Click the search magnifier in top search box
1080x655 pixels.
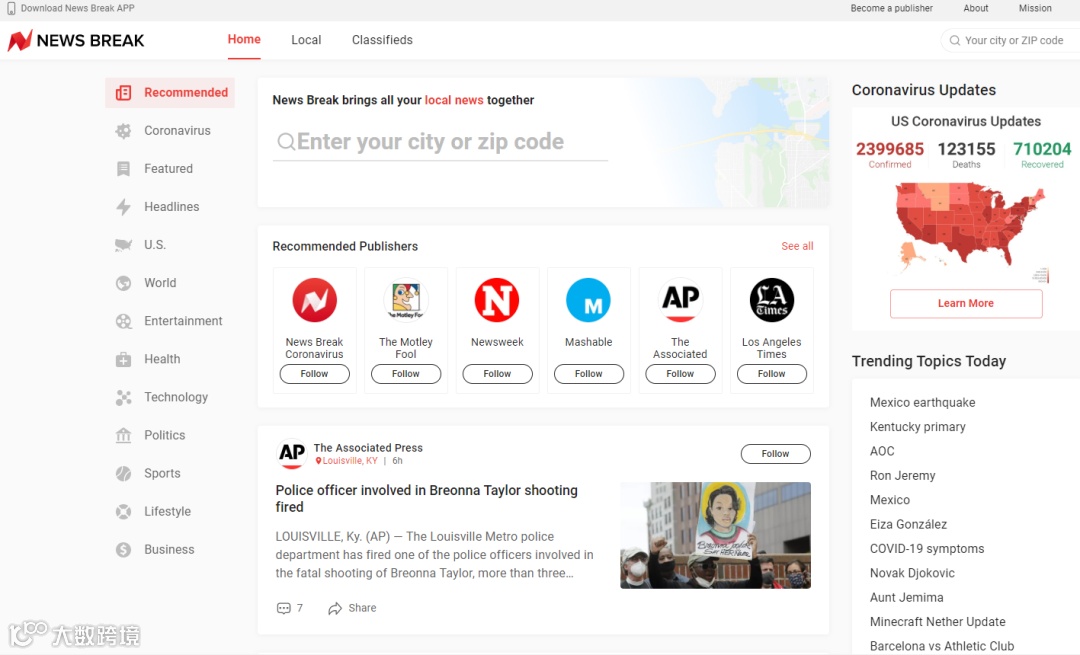(955, 41)
